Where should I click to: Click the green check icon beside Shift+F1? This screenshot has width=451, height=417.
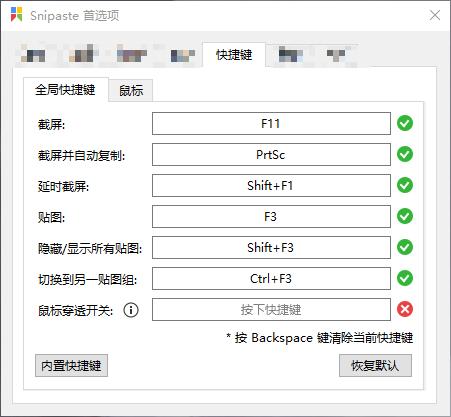click(405, 185)
